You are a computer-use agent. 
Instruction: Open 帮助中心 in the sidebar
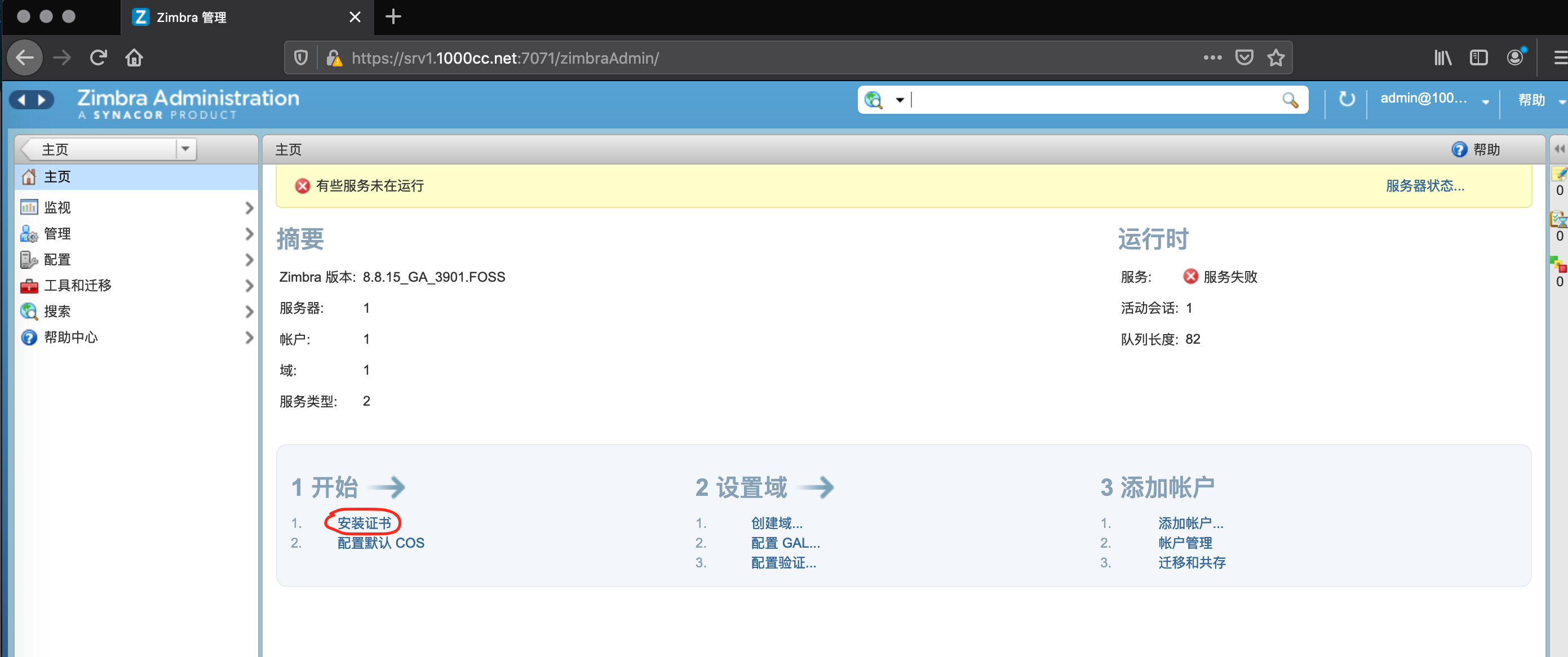coord(70,337)
